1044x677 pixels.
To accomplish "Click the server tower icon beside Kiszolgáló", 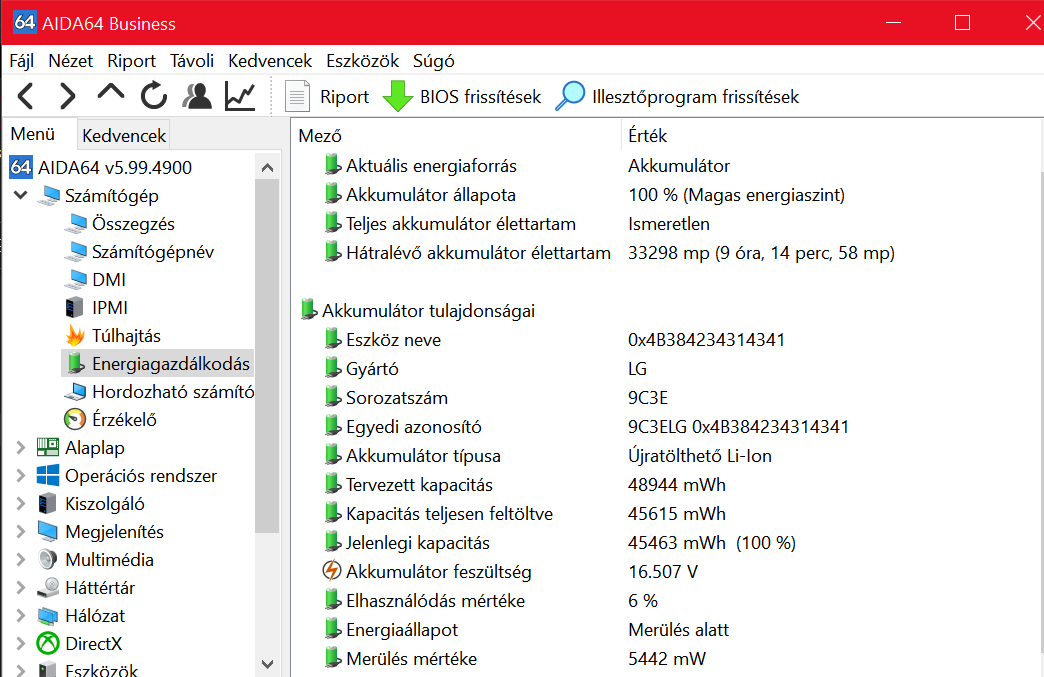I will (47, 503).
